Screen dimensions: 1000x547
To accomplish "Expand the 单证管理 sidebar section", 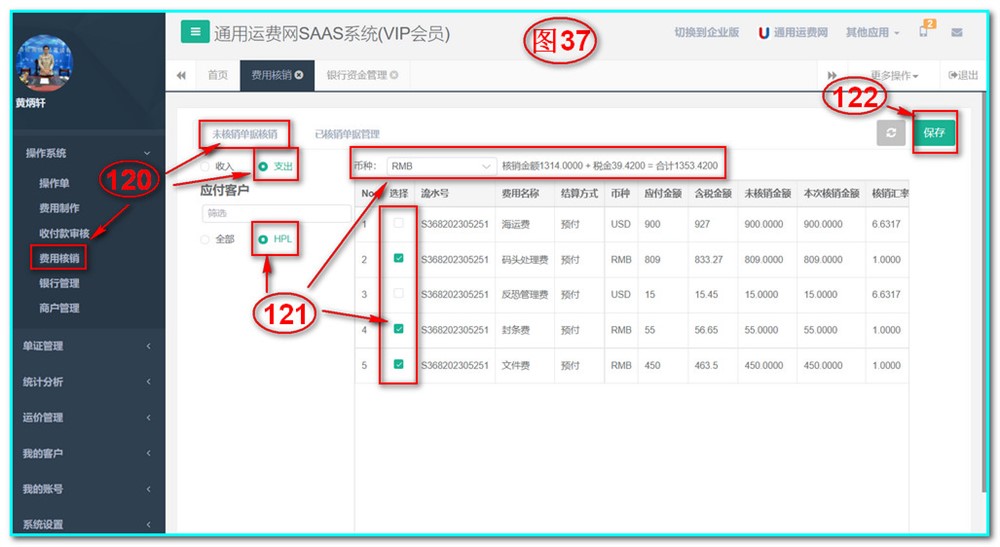I will [88, 346].
